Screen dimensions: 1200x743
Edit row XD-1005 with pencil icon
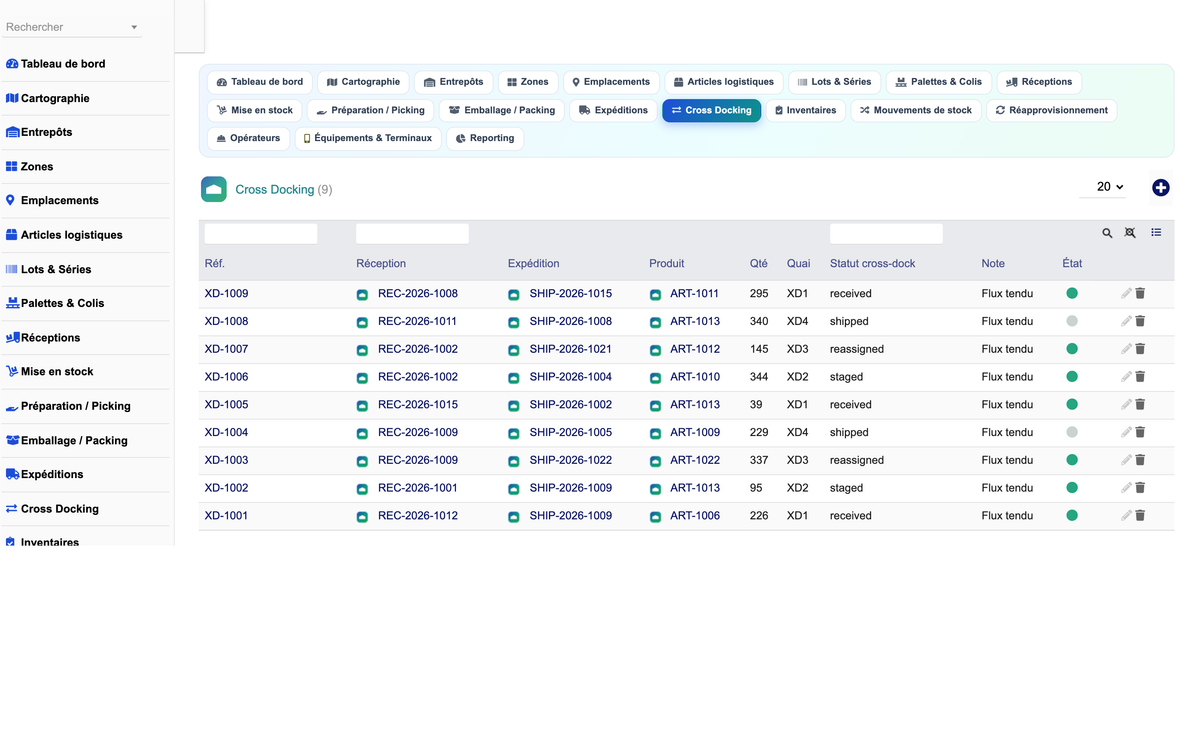[x=1126, y=405]
